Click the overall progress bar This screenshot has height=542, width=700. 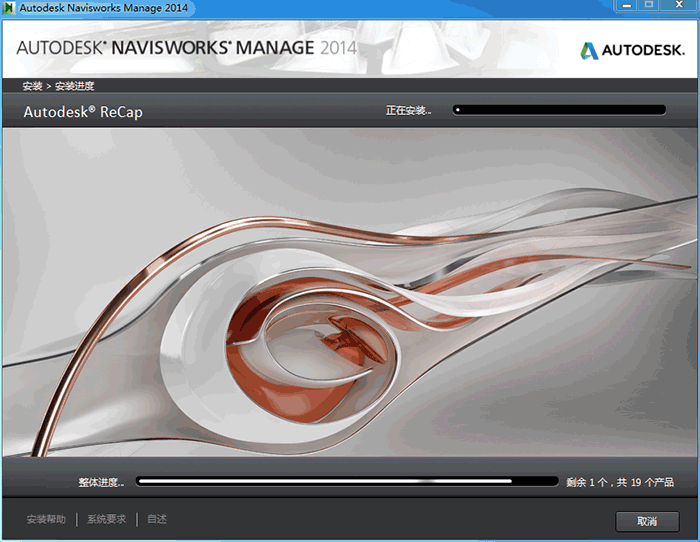coord(347,481)
